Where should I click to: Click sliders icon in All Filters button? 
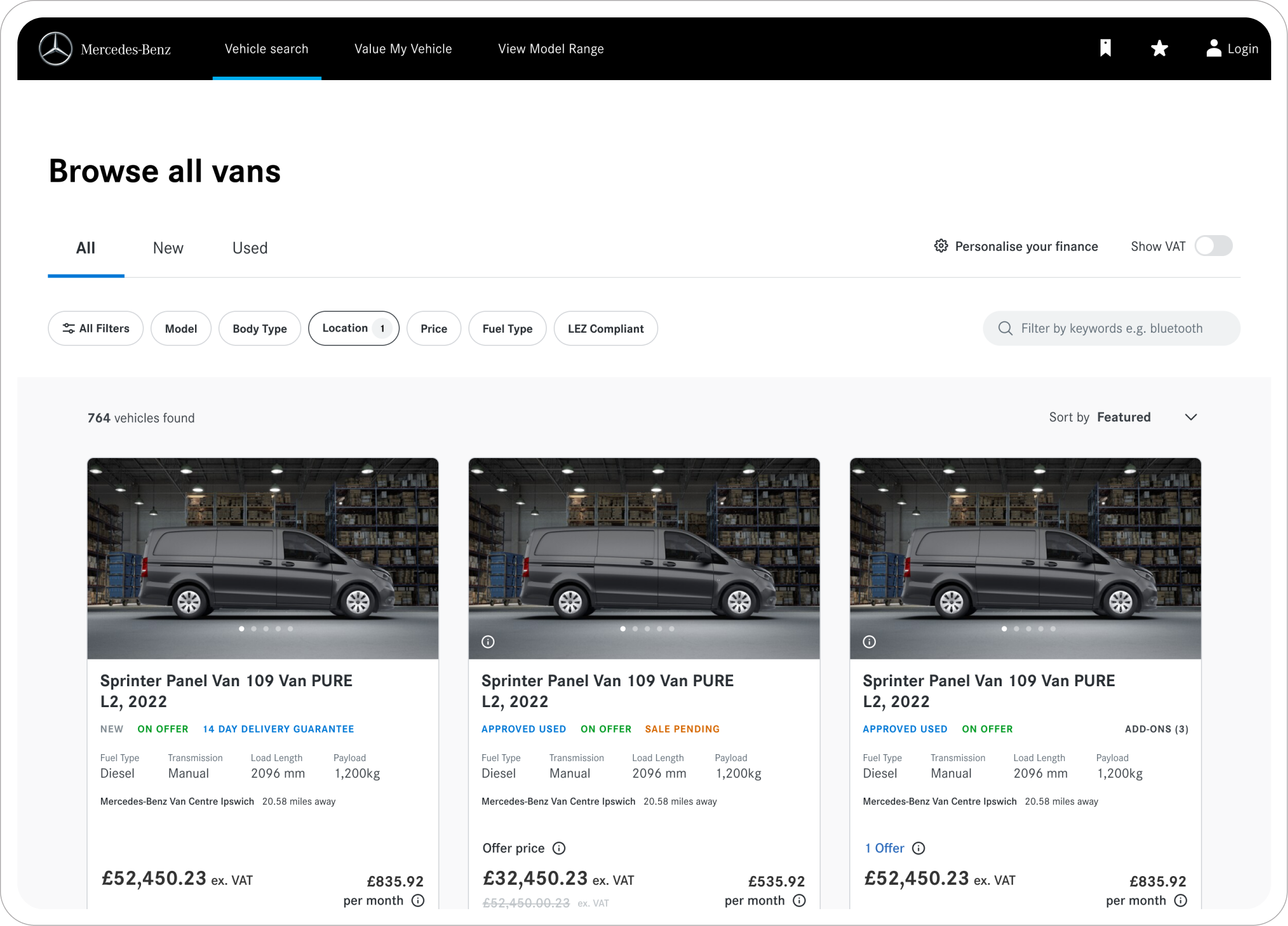coord(68,329)
